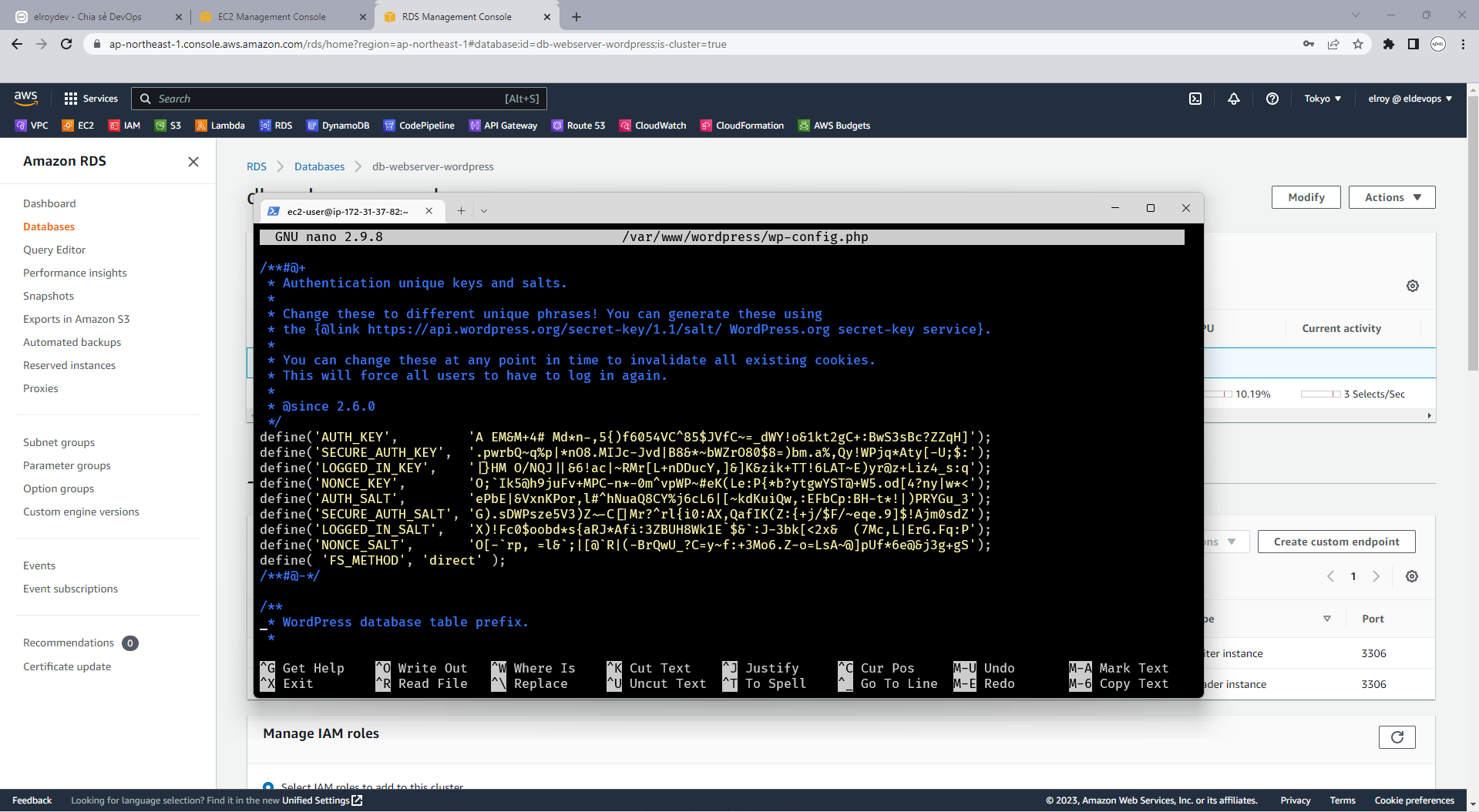Open Event subscriptions in sidebar
Screen dimensions: 1479x812
[x=70, y=589]
